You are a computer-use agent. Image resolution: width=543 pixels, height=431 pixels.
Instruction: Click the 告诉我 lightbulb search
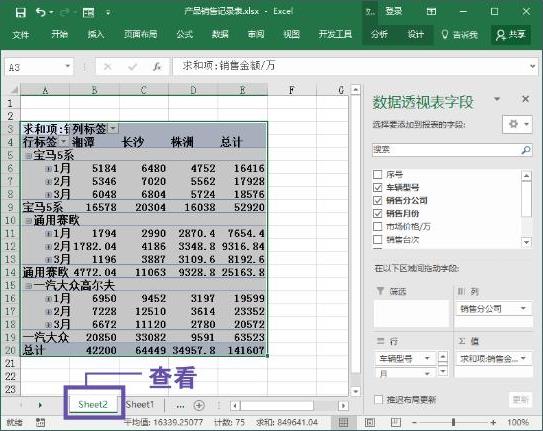click(x=460, y=34)
